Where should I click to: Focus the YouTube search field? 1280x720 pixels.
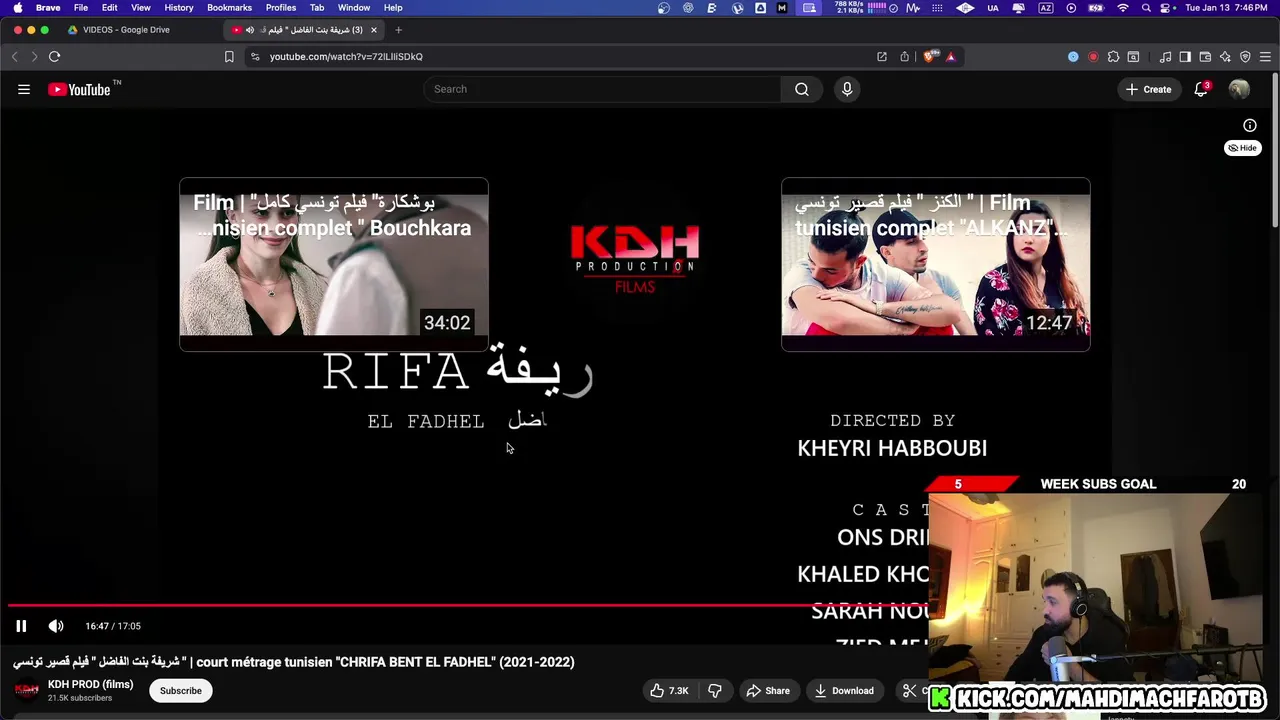coord(602,89)
